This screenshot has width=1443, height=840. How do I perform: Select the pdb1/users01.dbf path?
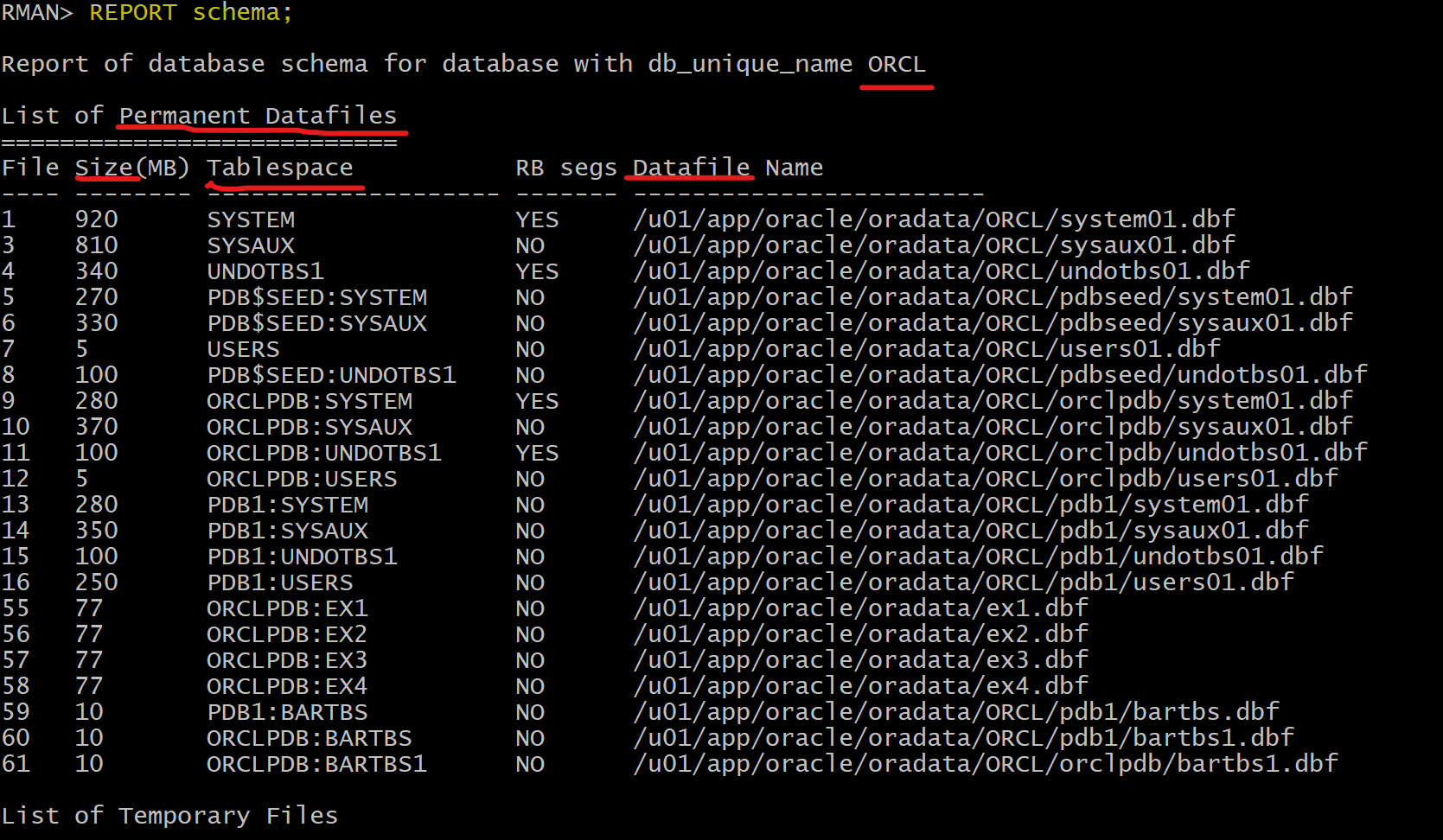pyautogui.click(x=963, y=582)
